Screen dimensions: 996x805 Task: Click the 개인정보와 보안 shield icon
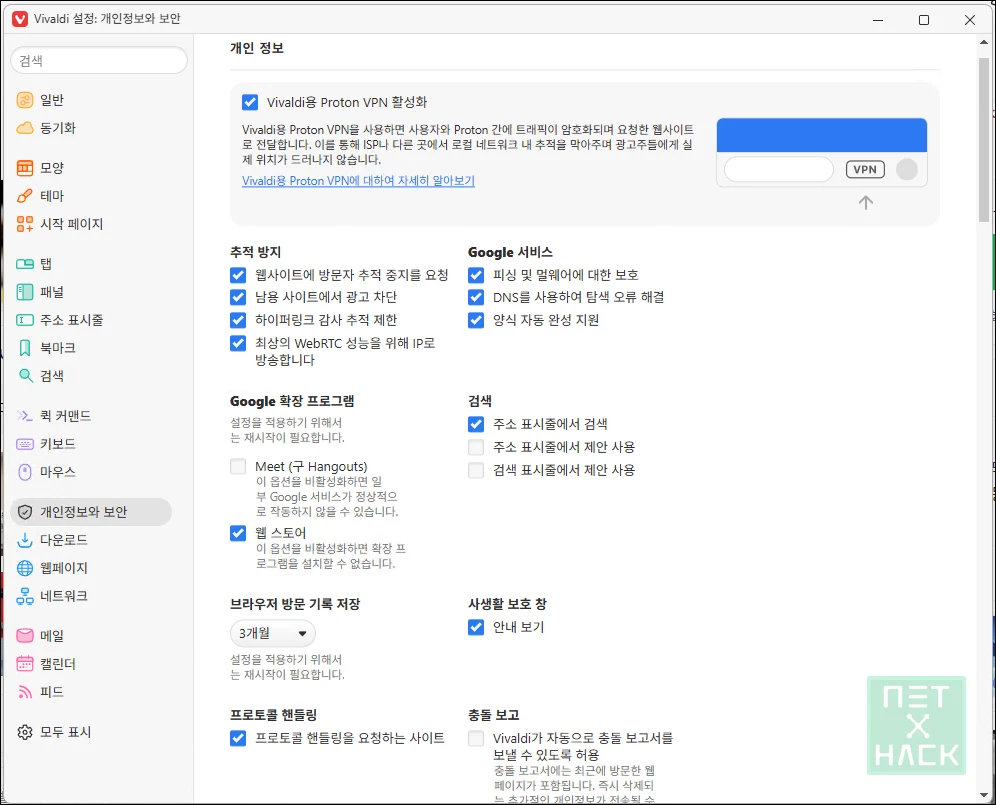click(x=25, y=511)
